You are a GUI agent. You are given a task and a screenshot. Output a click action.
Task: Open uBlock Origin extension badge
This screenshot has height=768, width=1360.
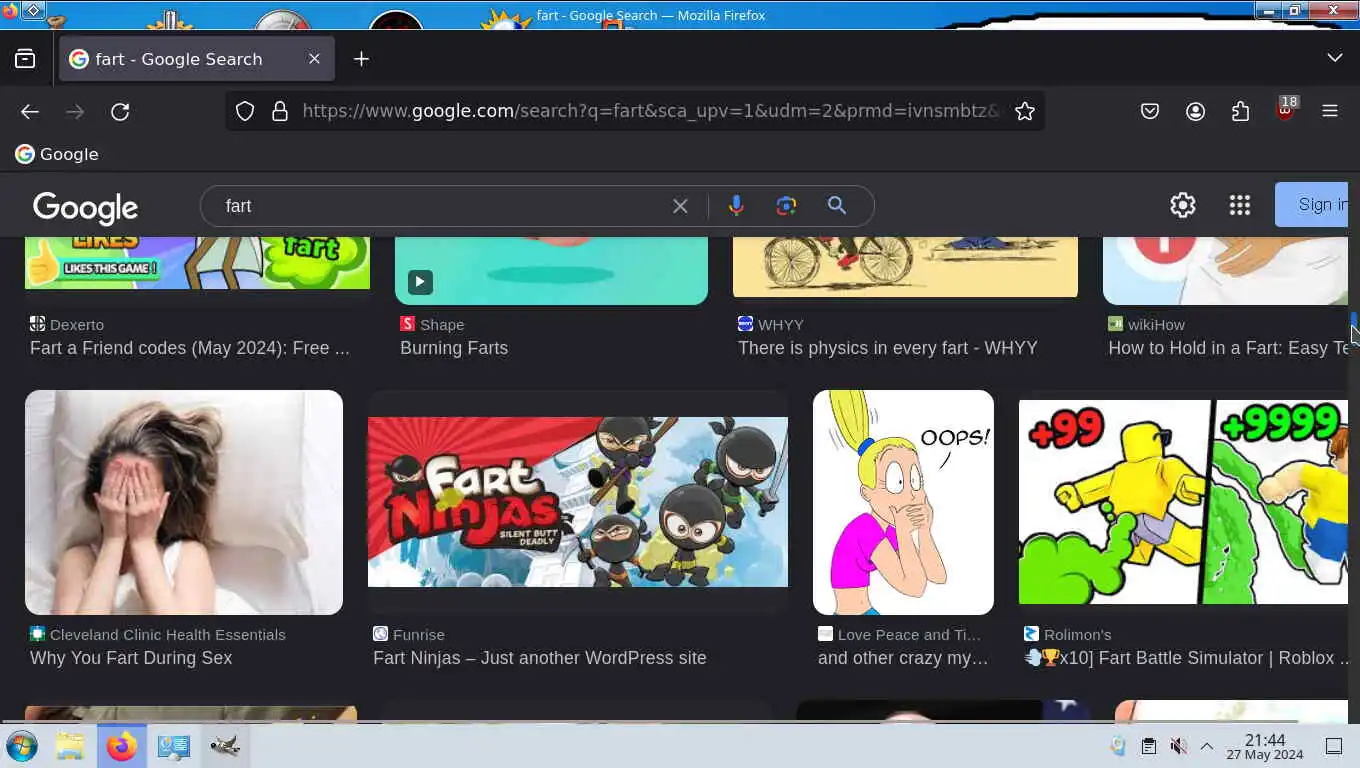pos(1286,109)
